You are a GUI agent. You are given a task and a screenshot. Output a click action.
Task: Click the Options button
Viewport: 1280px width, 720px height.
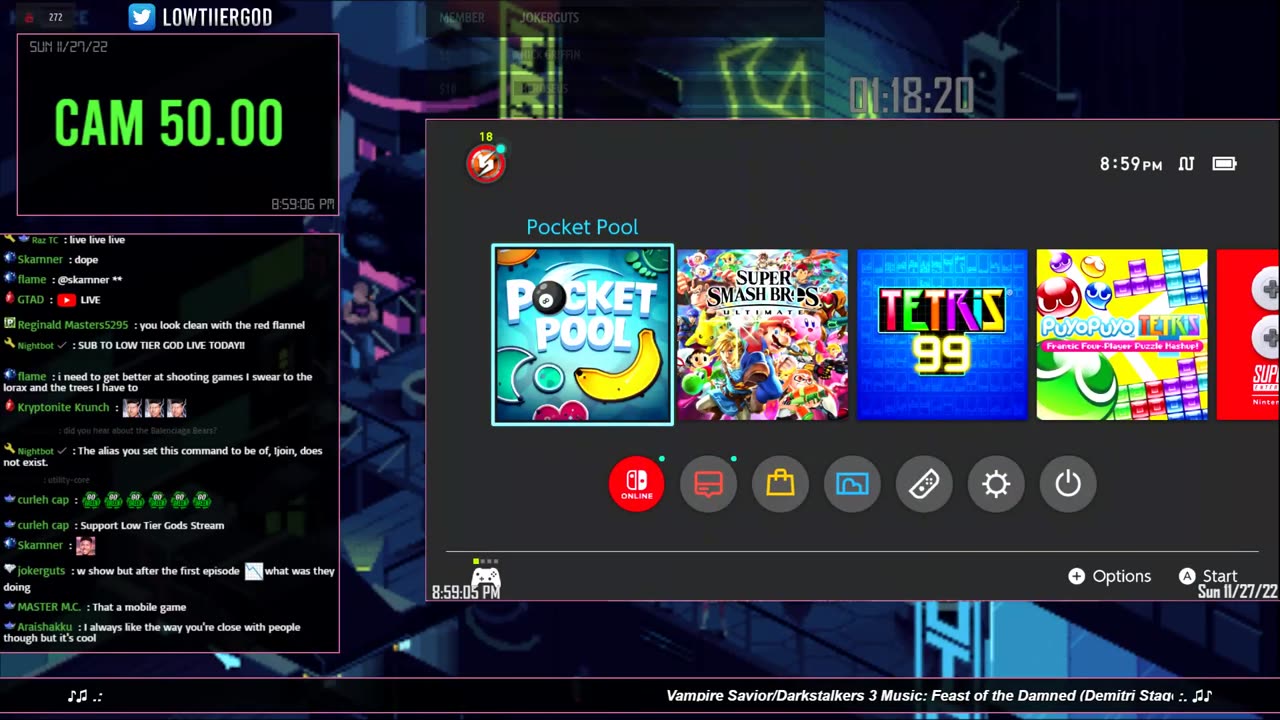(1110, 576)
